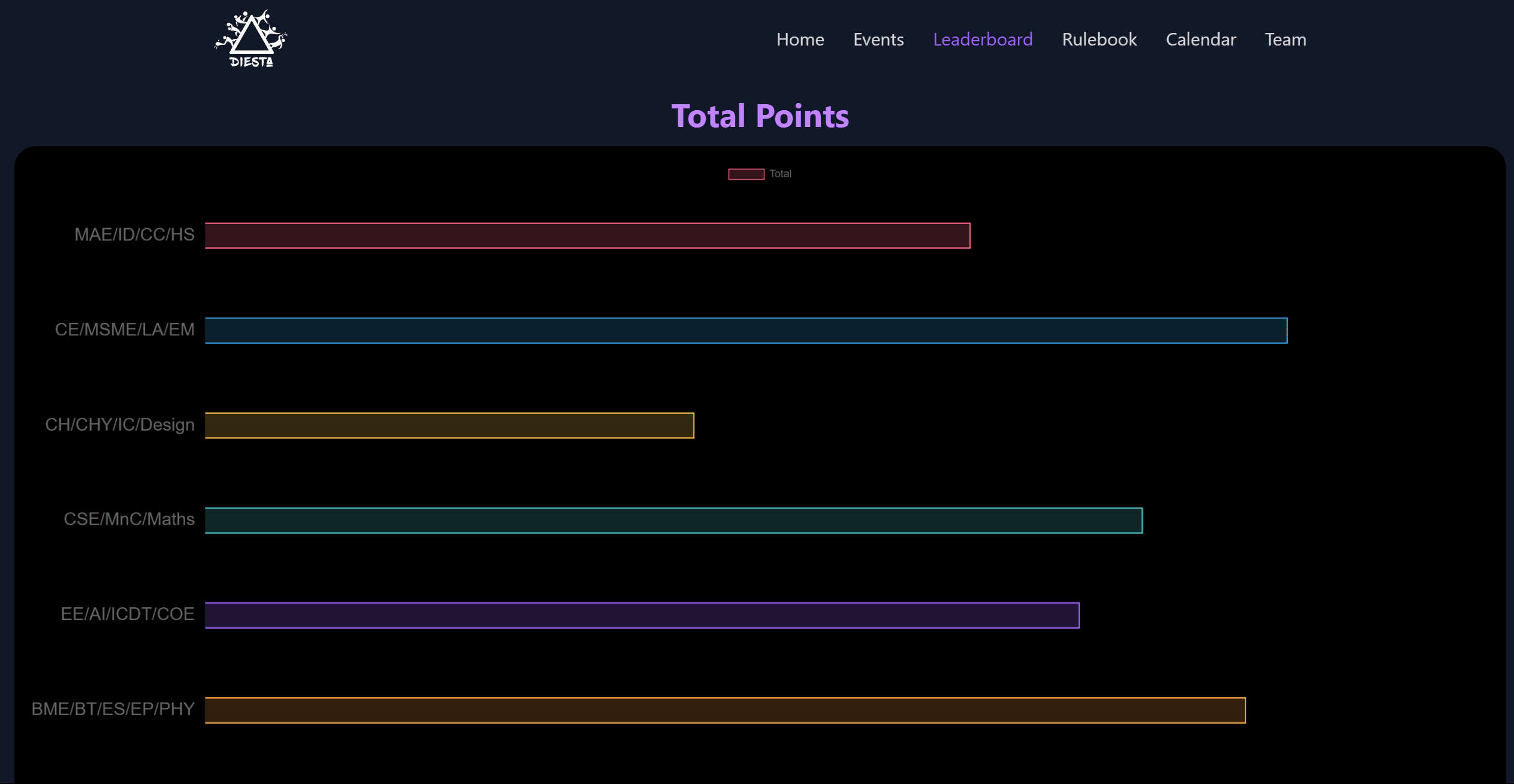Click the Total legend label
This screenshot has height=784, width=1514.
(780, 174)
